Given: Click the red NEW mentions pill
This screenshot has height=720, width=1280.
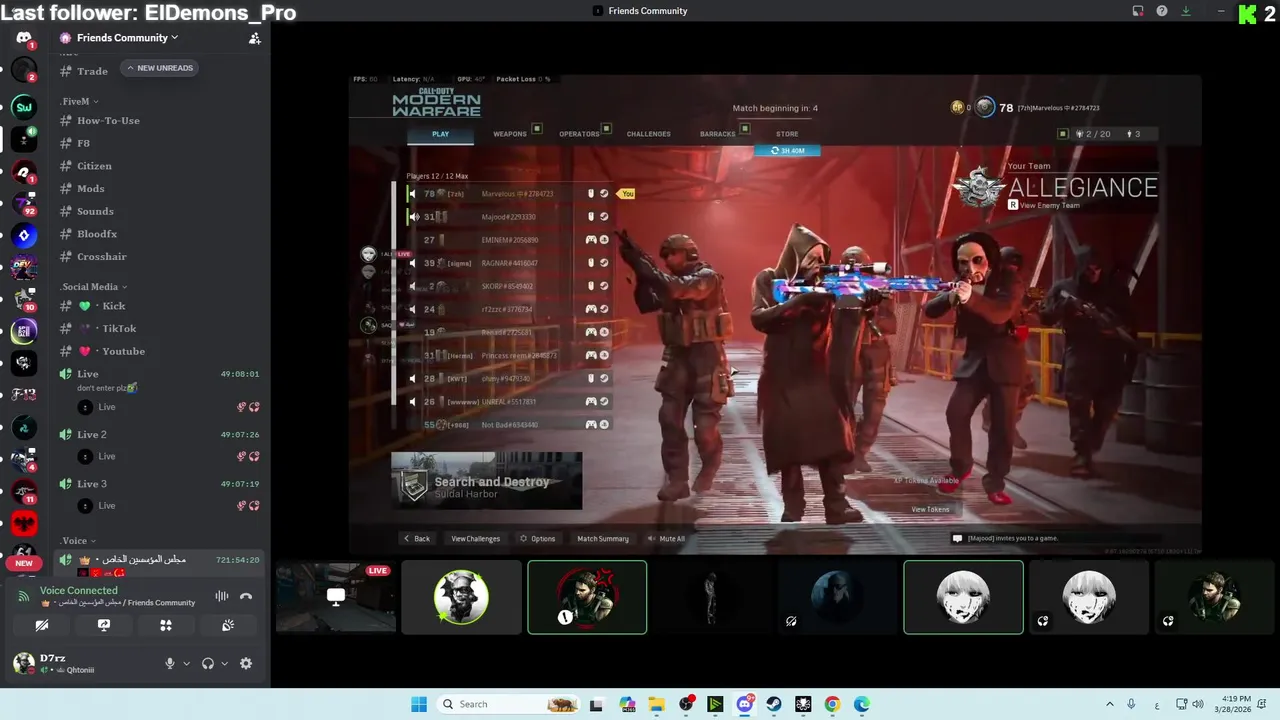Looking at the screenshot, I should (24, 563).
